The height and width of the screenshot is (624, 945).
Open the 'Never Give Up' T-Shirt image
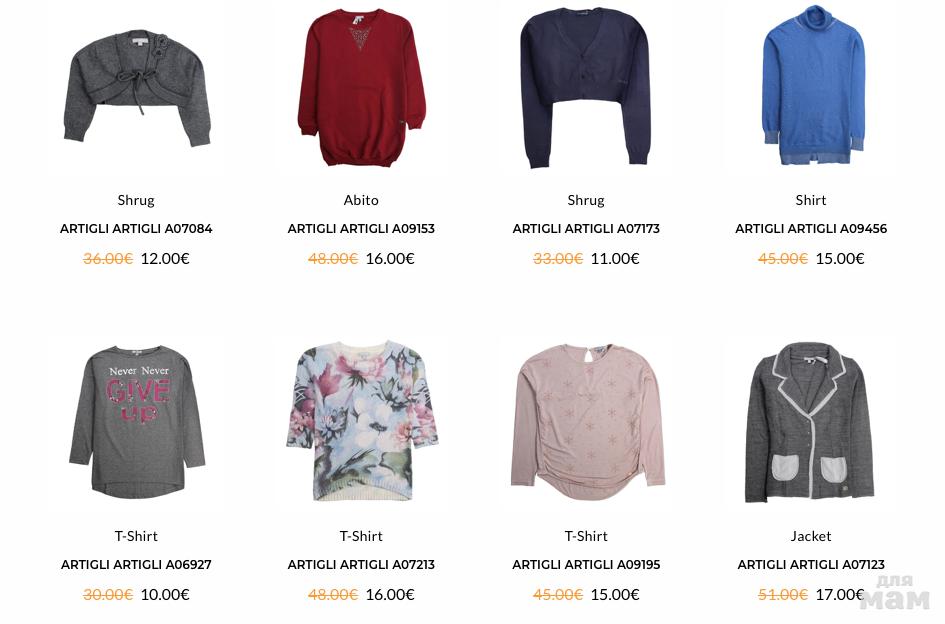pyautogui.click(x=137, y=422)
